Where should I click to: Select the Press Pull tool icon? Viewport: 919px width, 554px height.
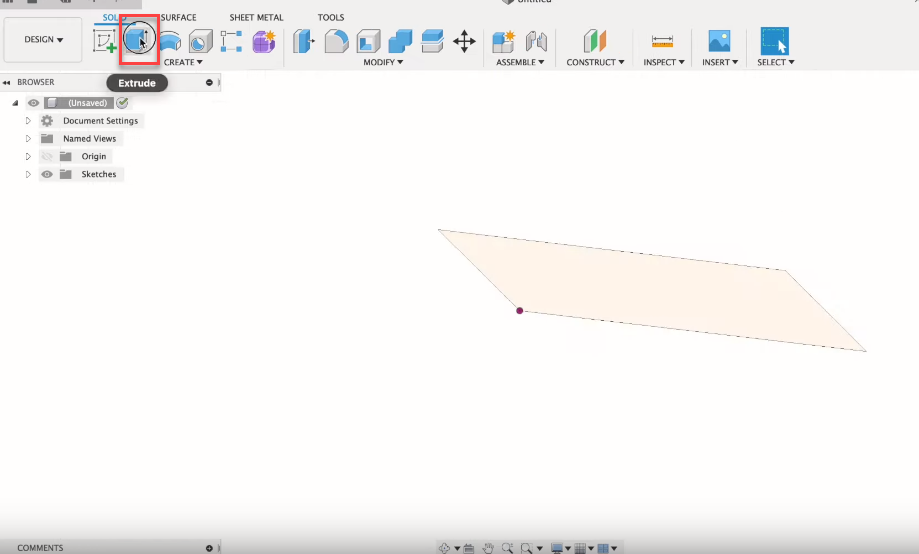coord(304,41)
